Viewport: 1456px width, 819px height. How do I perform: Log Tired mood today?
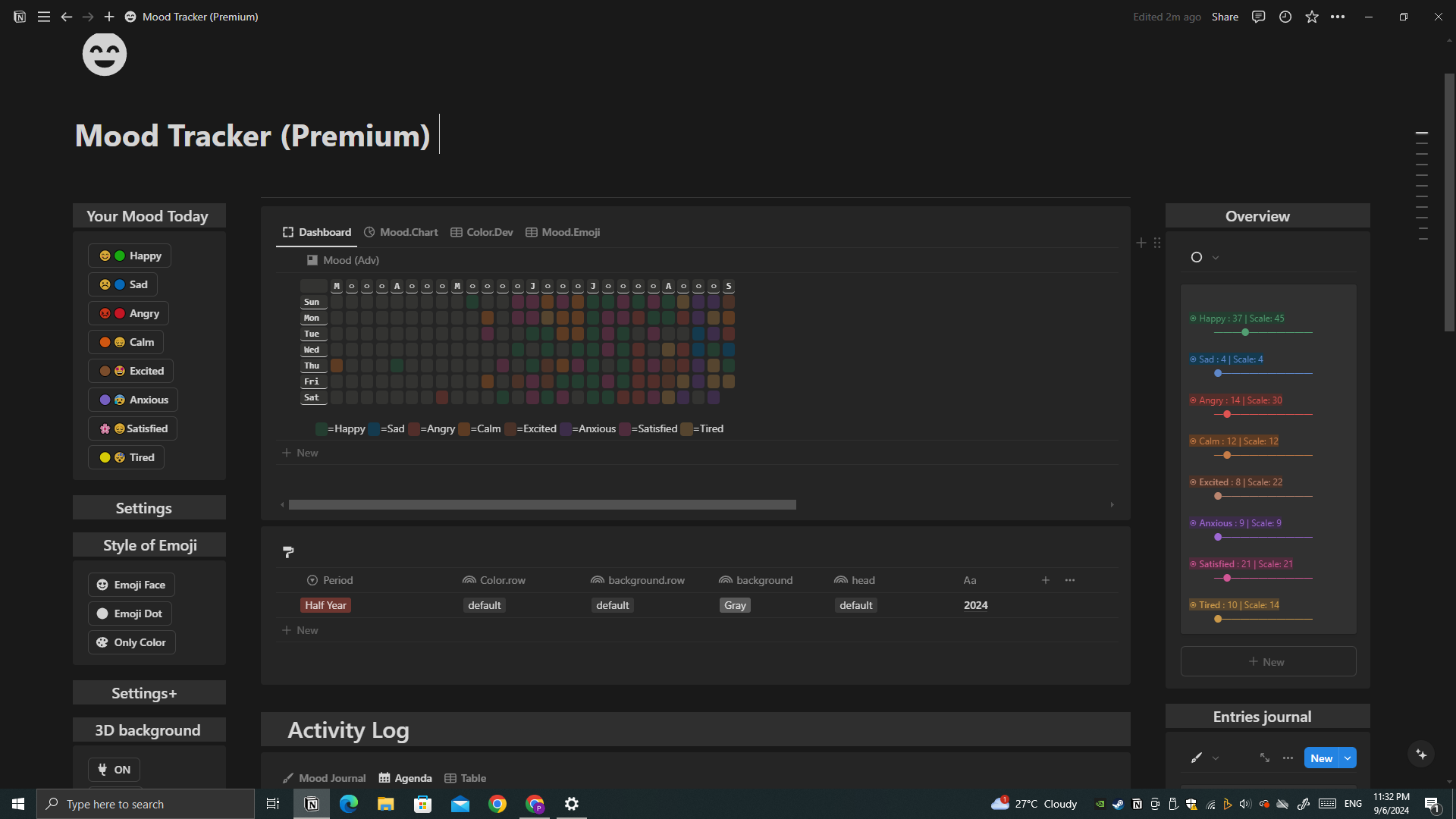pos(126,457)
